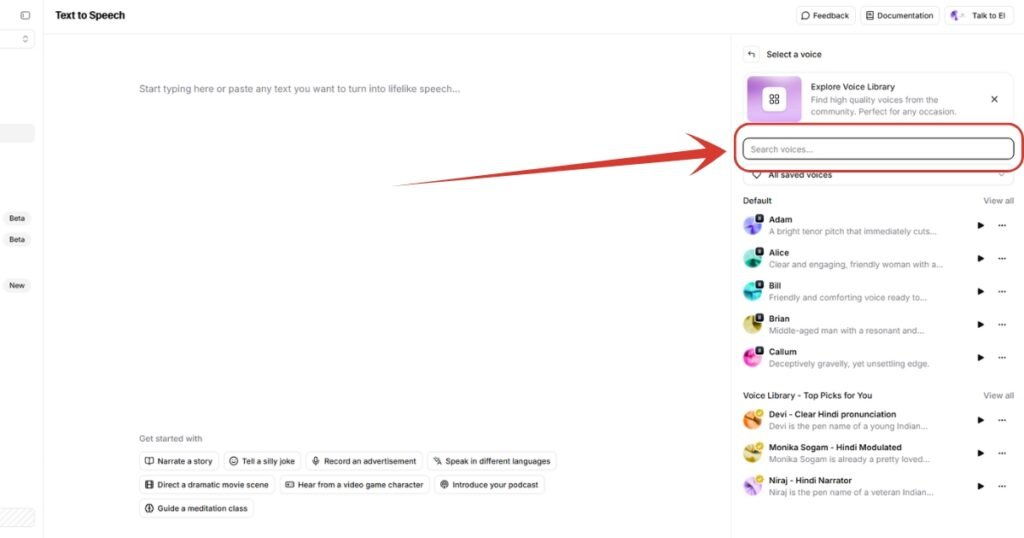This screenshot has width=1024, height=538.
Task: Click View all for Voice Library picks
Action: (x=998, y=395)
